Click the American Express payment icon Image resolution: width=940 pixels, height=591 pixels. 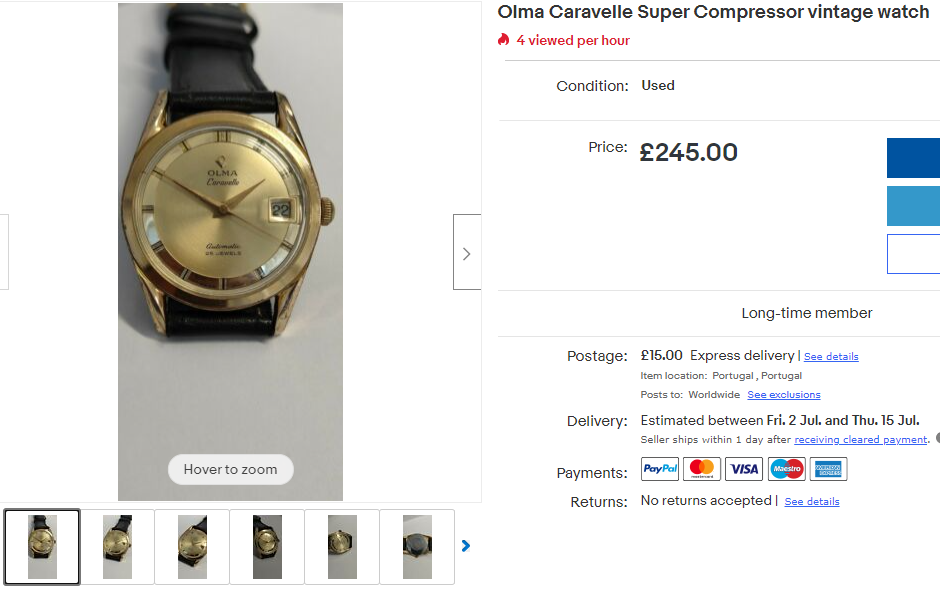click(828, 469)
